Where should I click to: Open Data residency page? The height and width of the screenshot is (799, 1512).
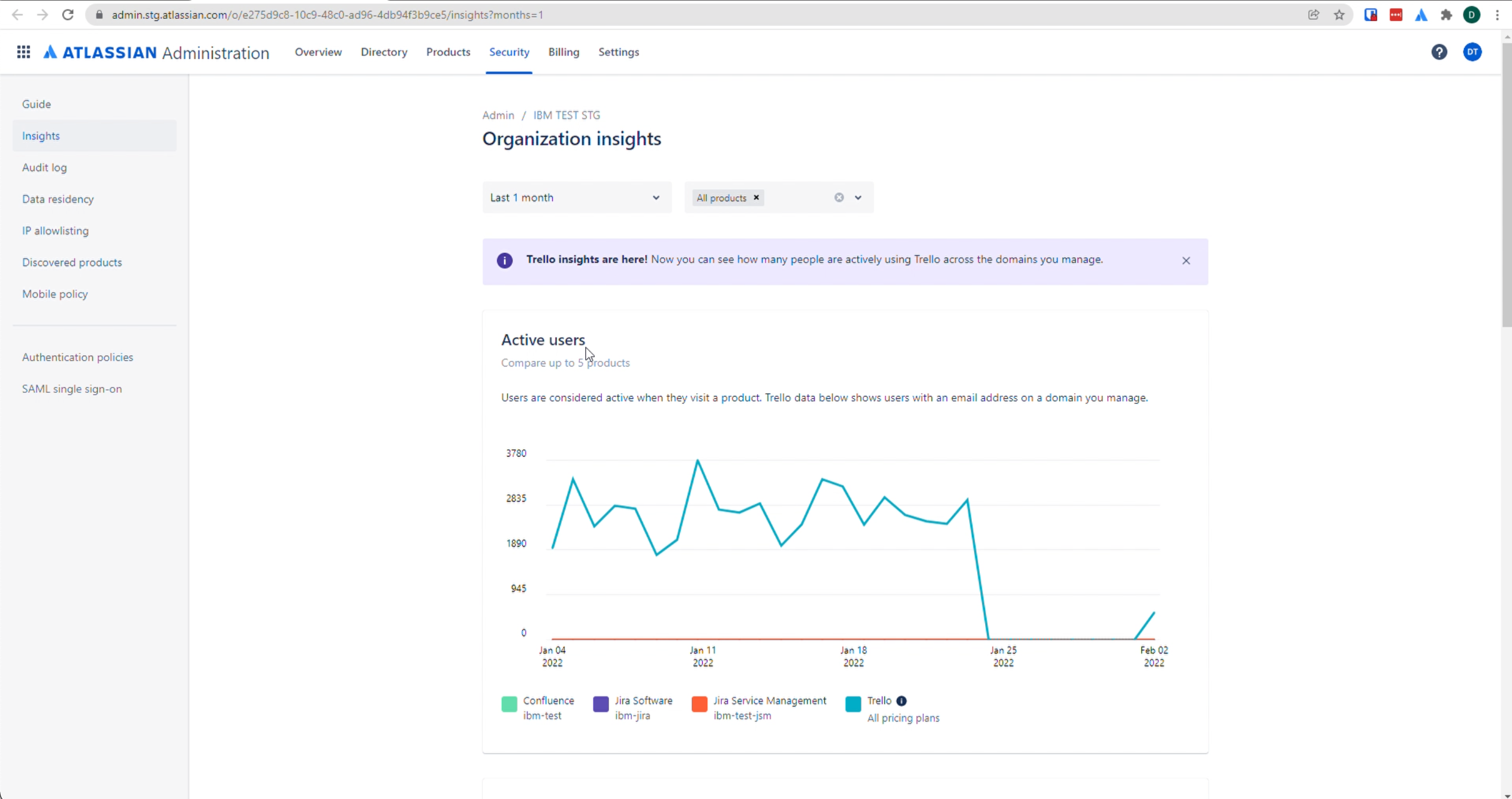[95, 199]
